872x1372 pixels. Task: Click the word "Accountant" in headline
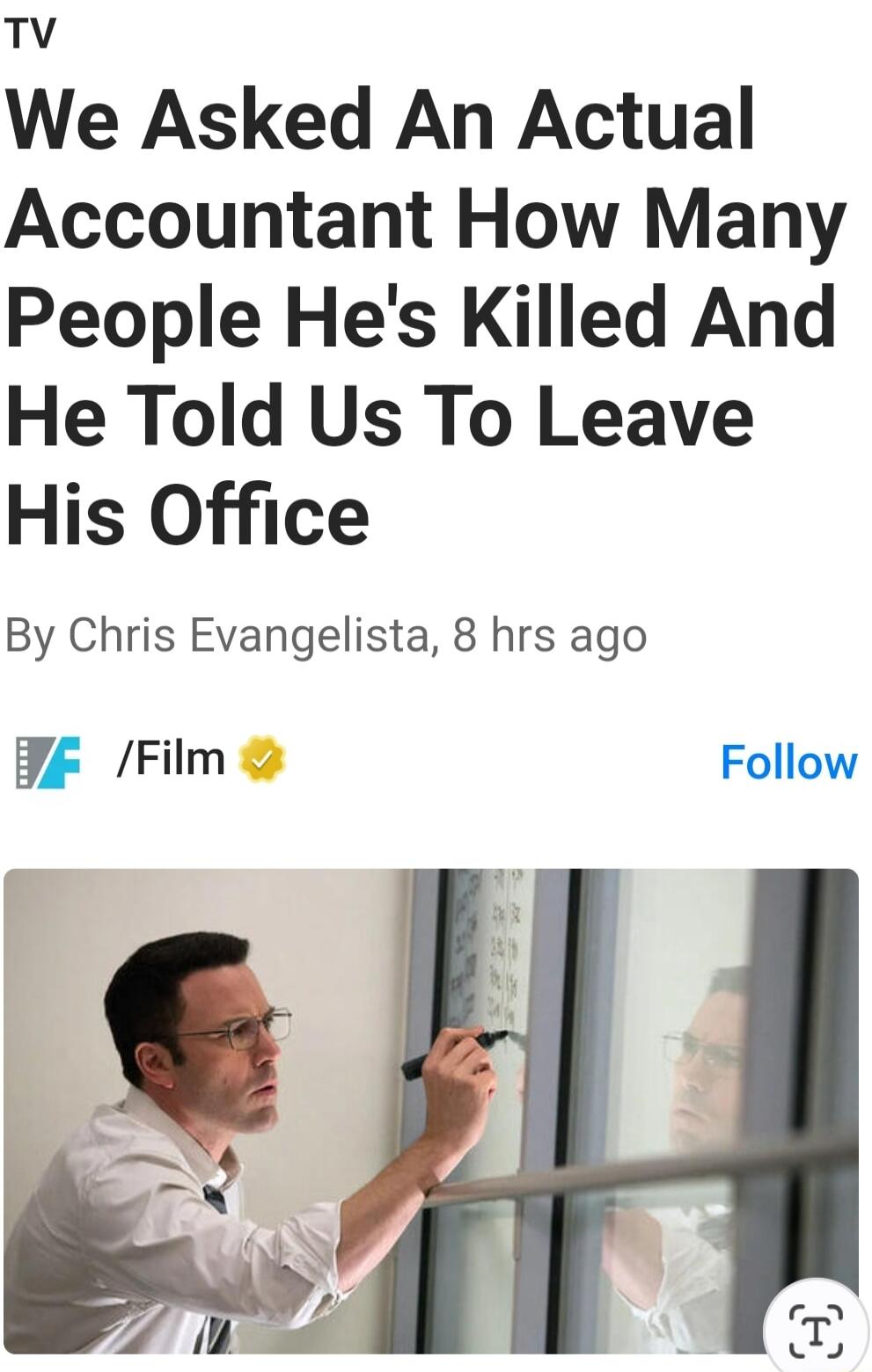click(219, 219)
